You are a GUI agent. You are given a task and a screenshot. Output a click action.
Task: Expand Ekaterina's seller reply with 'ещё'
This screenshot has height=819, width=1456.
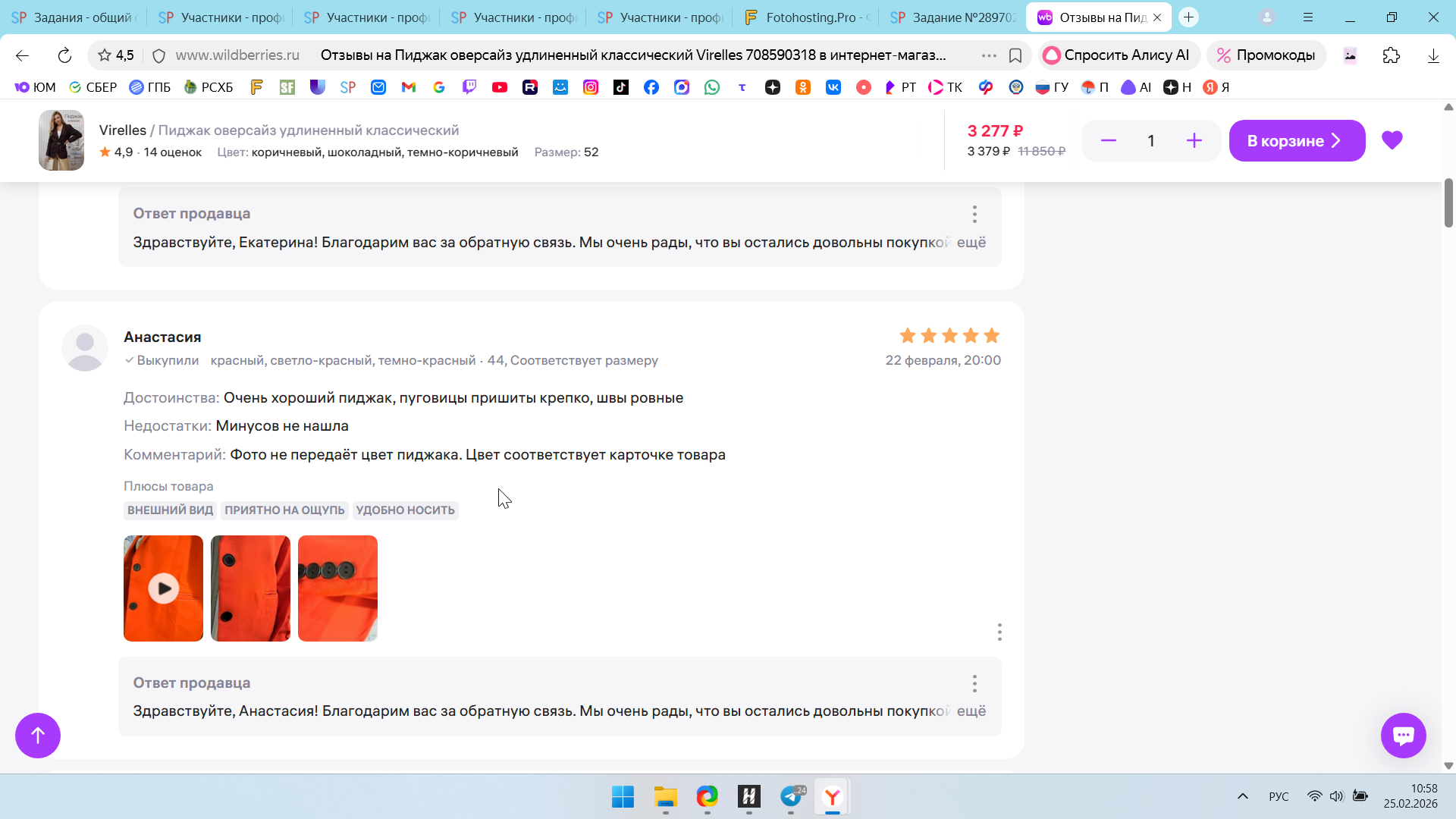point(971,242)
